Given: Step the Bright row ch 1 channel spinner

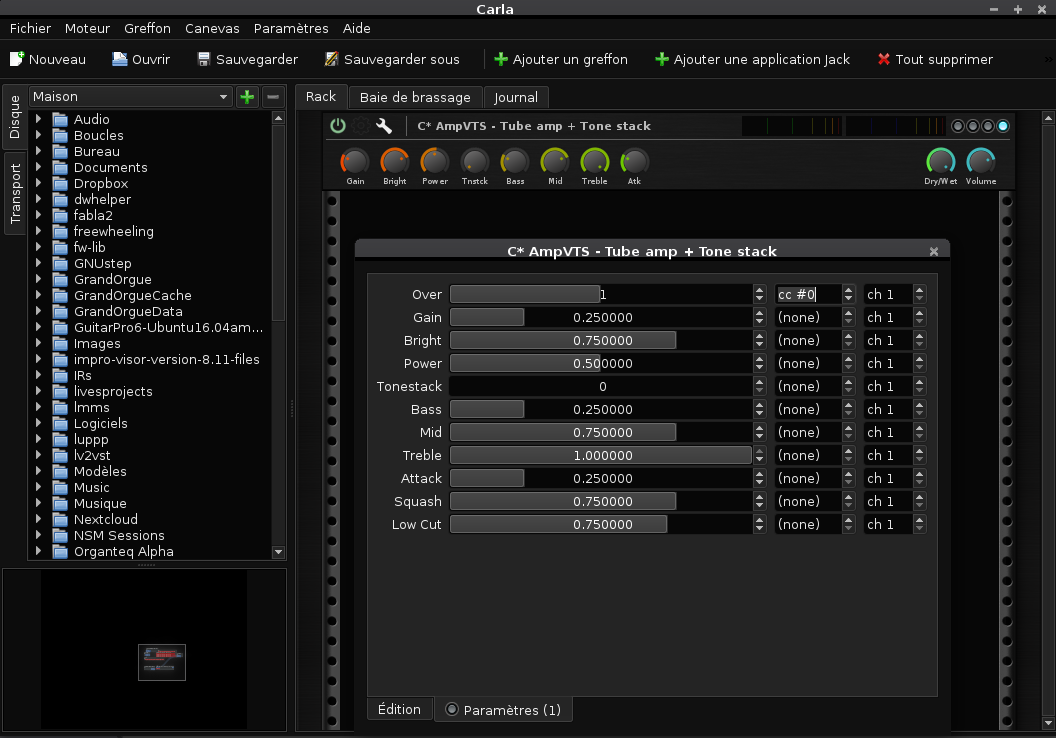Looking at the screenshot, I should 919,340.
